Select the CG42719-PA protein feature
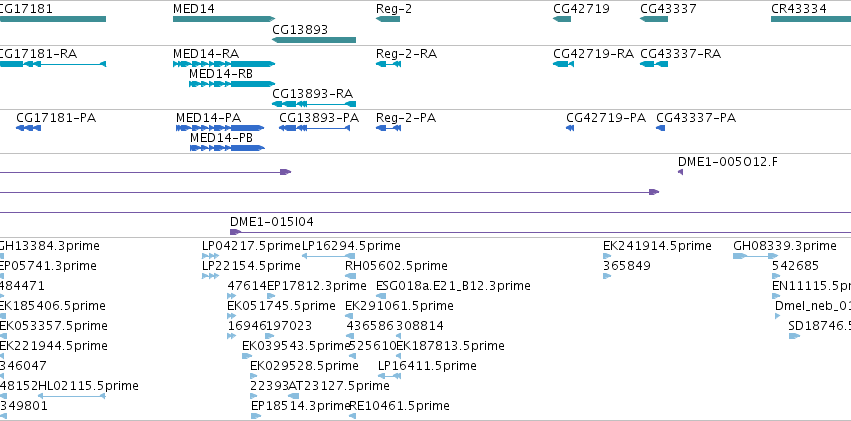851x421 pixels. (570, 128)
